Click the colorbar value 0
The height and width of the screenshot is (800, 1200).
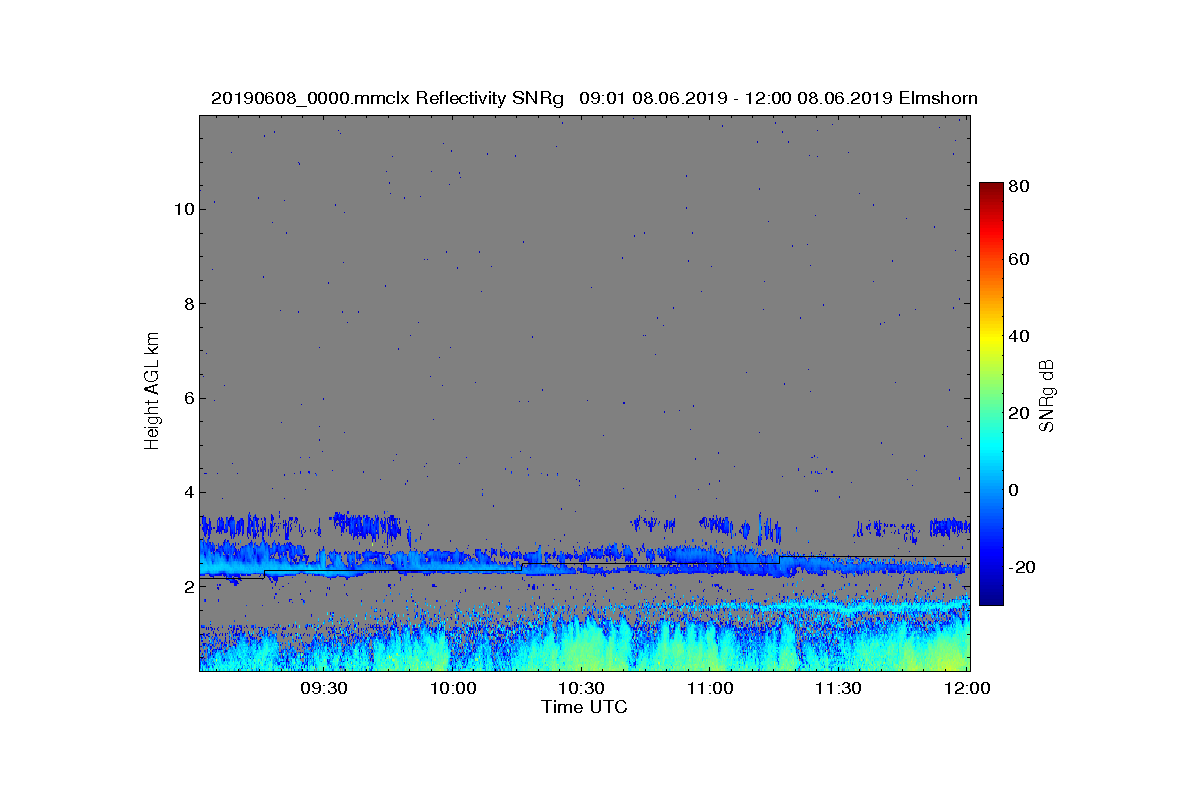[x=1015, y=490]
